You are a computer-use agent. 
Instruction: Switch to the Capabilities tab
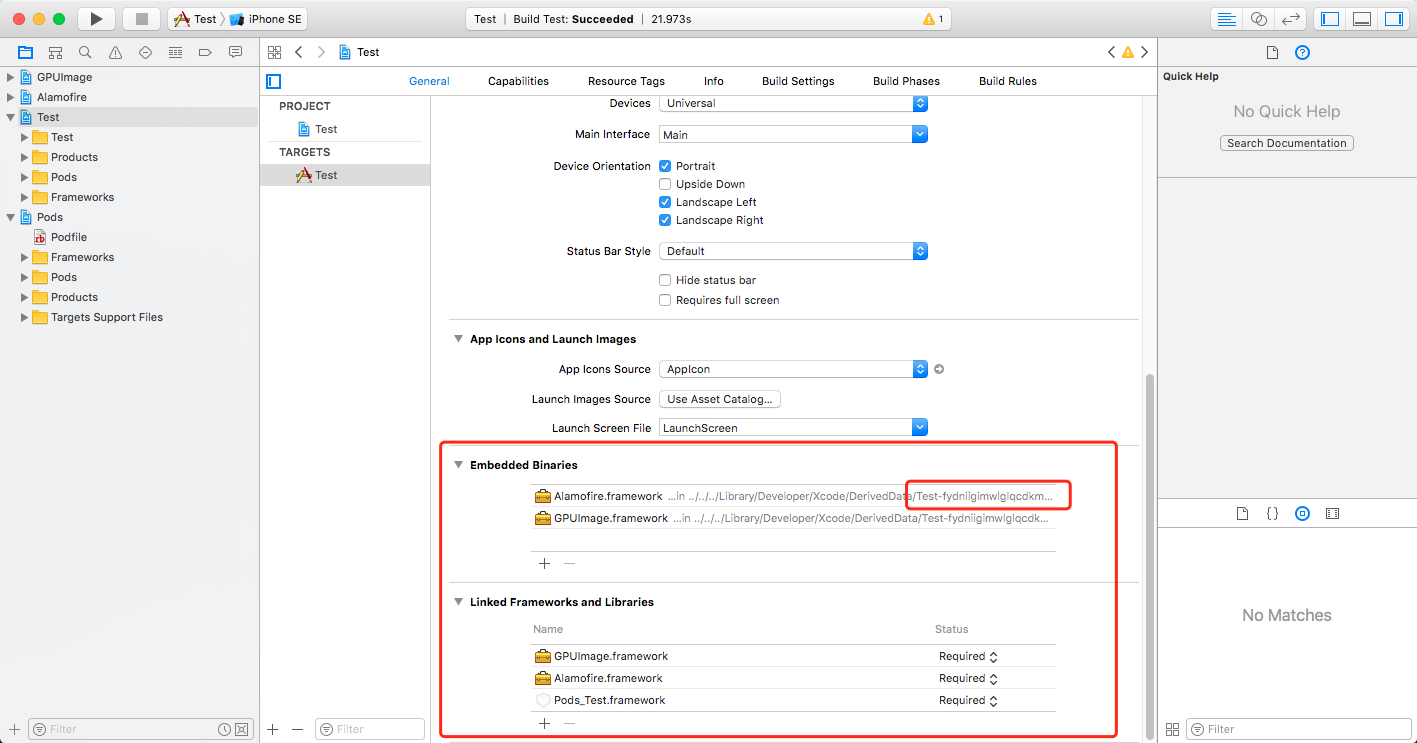coord(518,81)
